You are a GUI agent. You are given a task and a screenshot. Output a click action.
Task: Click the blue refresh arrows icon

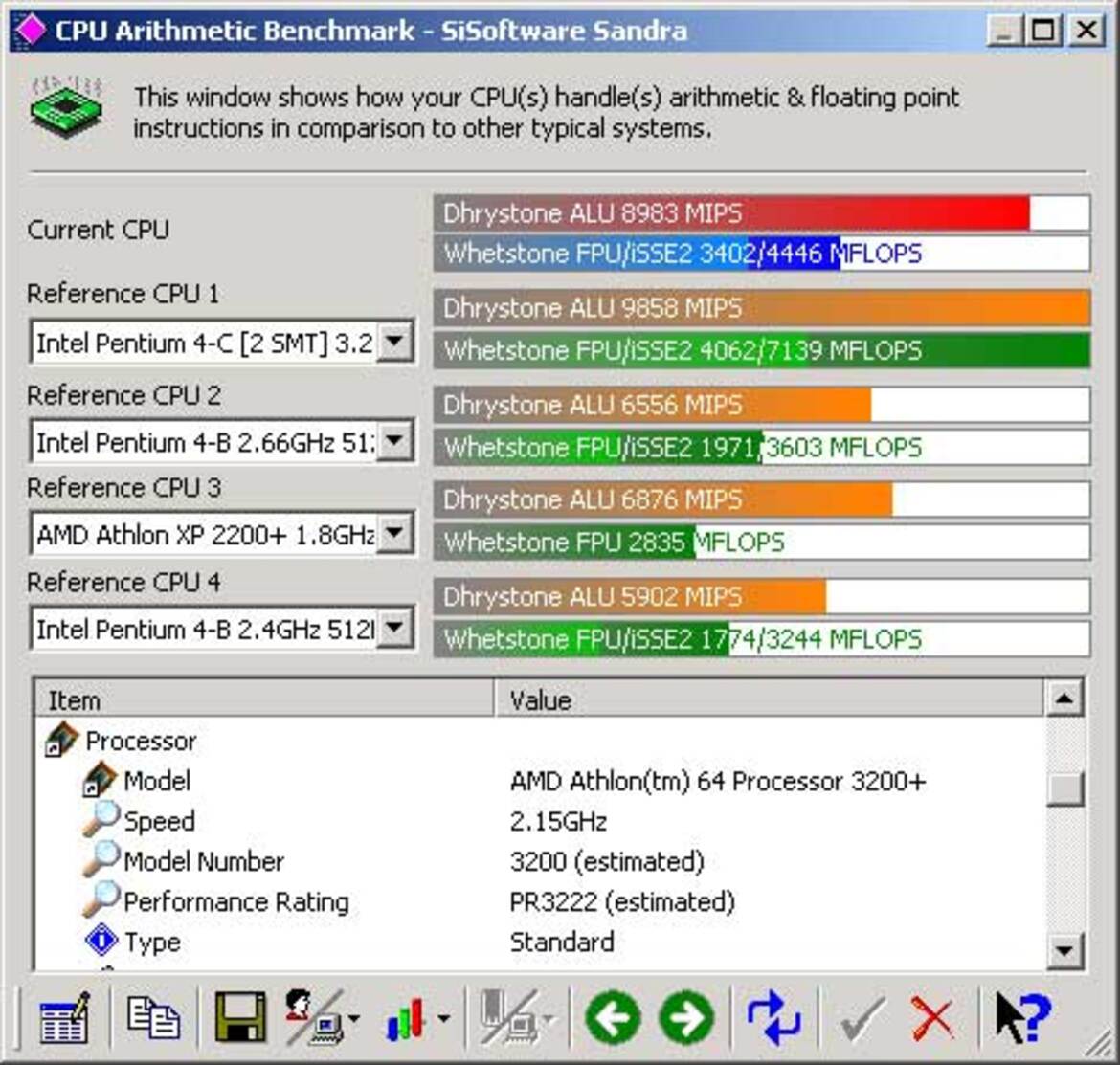tap(773, 1017)
